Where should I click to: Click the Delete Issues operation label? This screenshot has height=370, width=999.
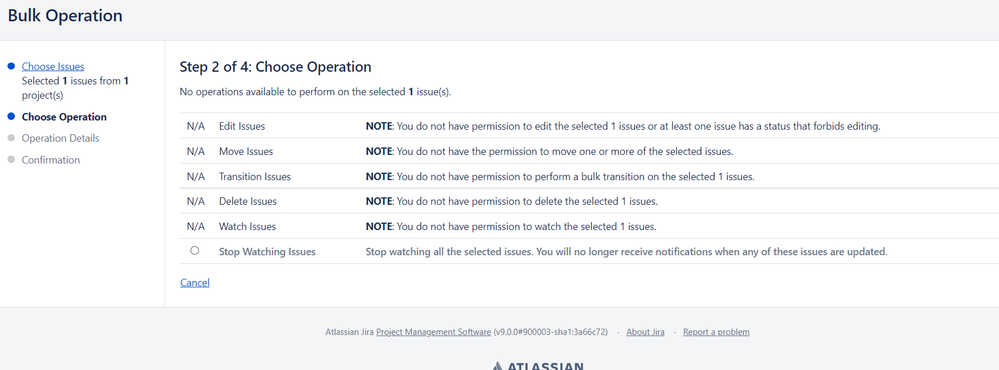tap(248, 201)
